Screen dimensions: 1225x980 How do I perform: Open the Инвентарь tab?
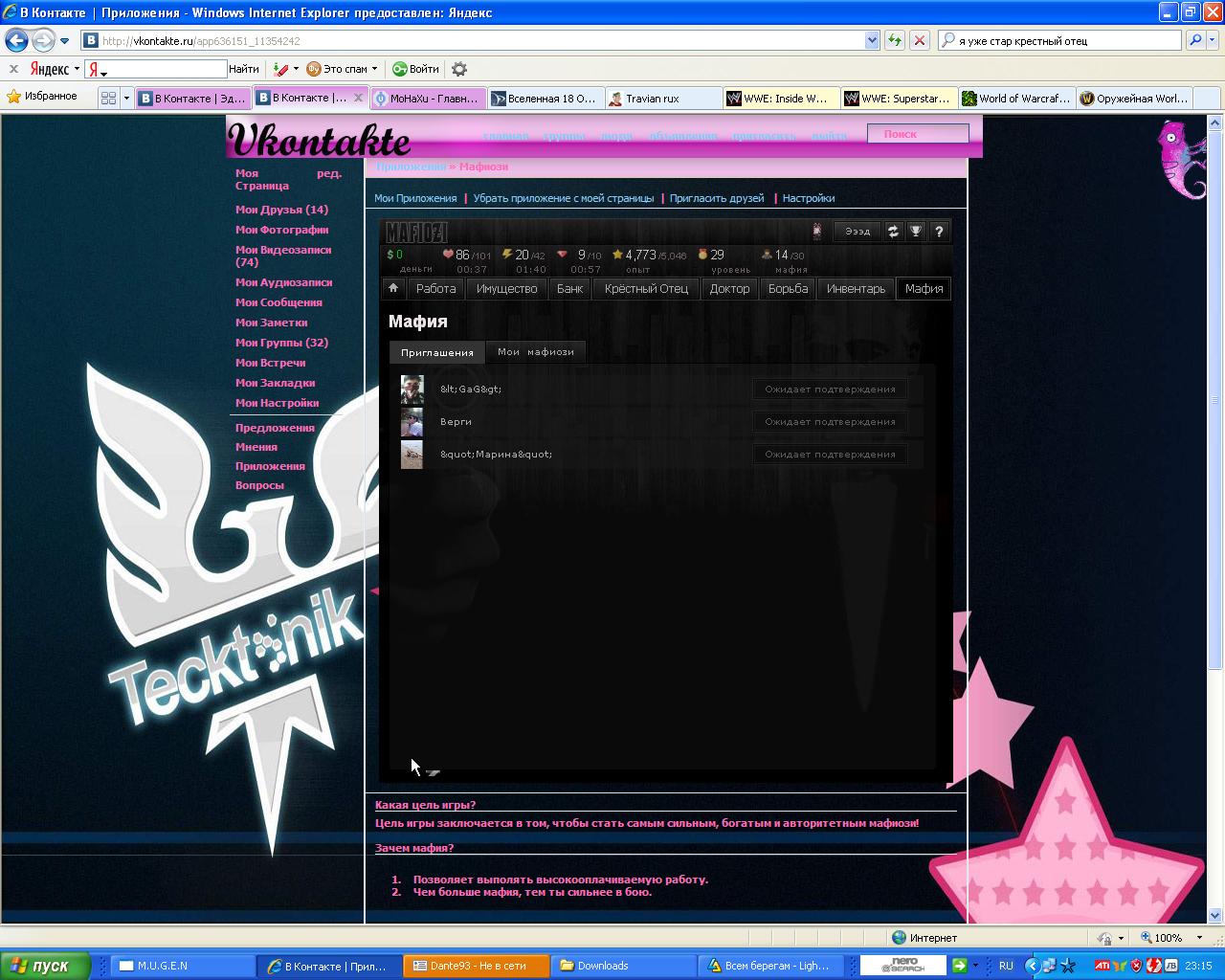856,288
